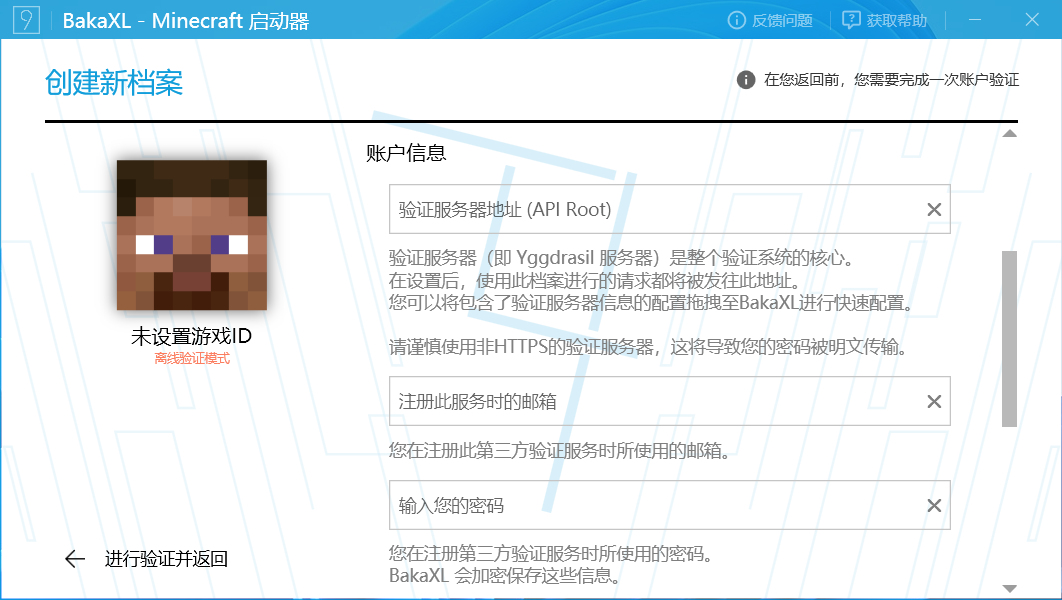Open the 反馈问题 feedback button

tap(770, 20)
